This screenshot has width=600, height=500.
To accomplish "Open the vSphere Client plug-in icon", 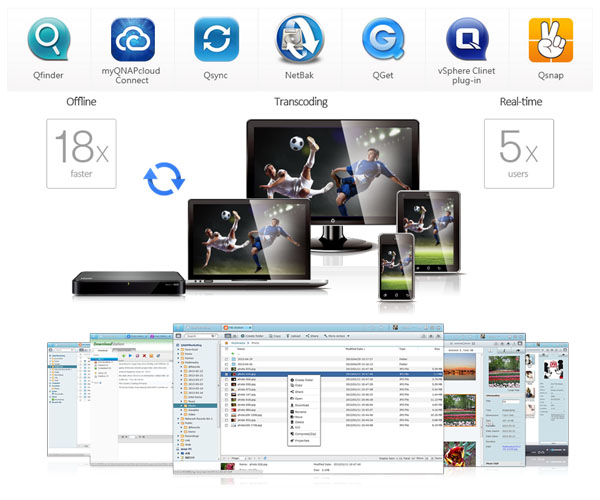I will click(467, 39).
